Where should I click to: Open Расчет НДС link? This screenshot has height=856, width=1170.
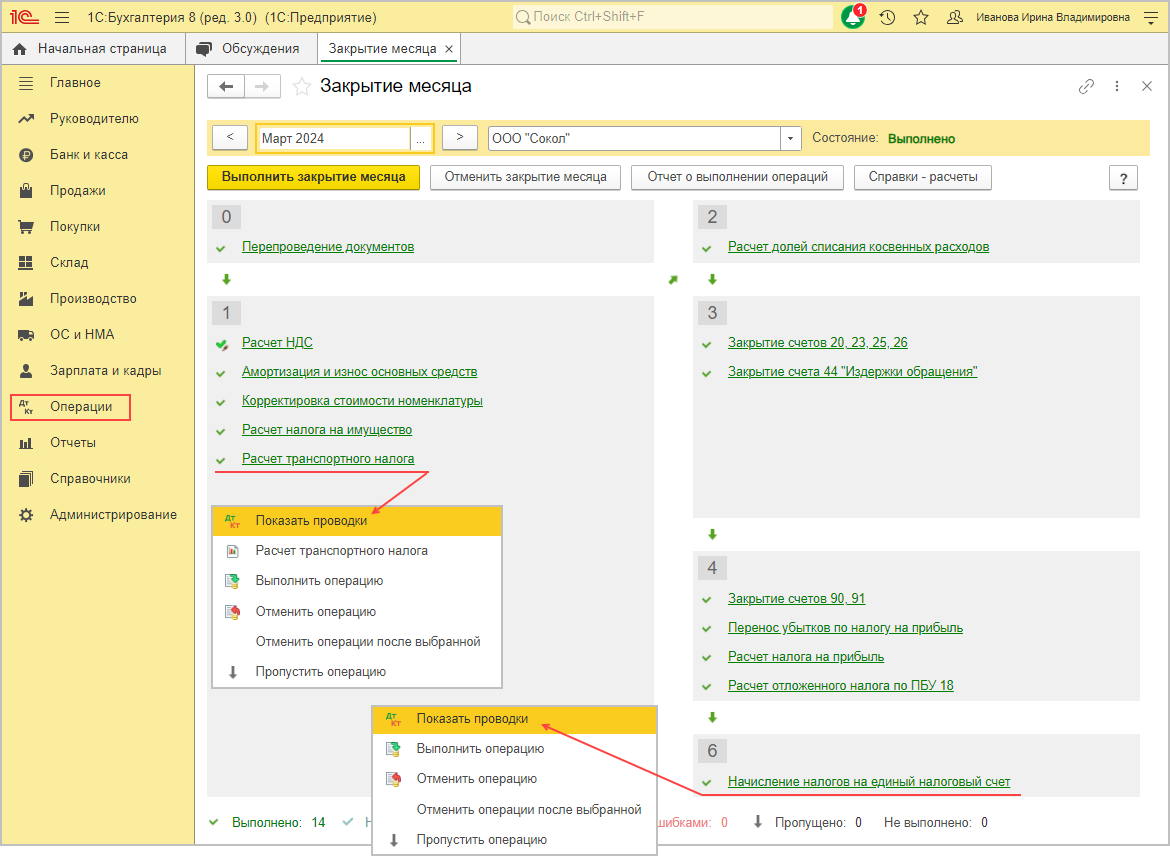[x=277, y=343]
